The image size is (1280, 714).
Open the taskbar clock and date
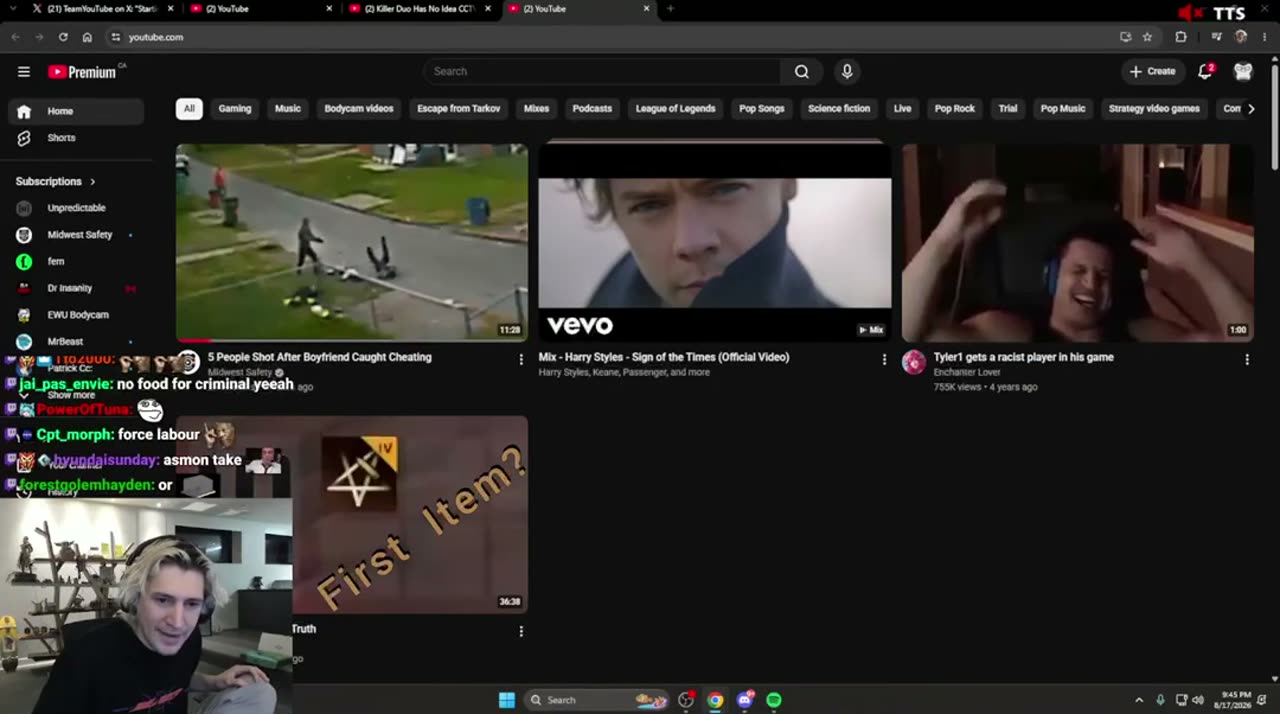pos(1233,700)
